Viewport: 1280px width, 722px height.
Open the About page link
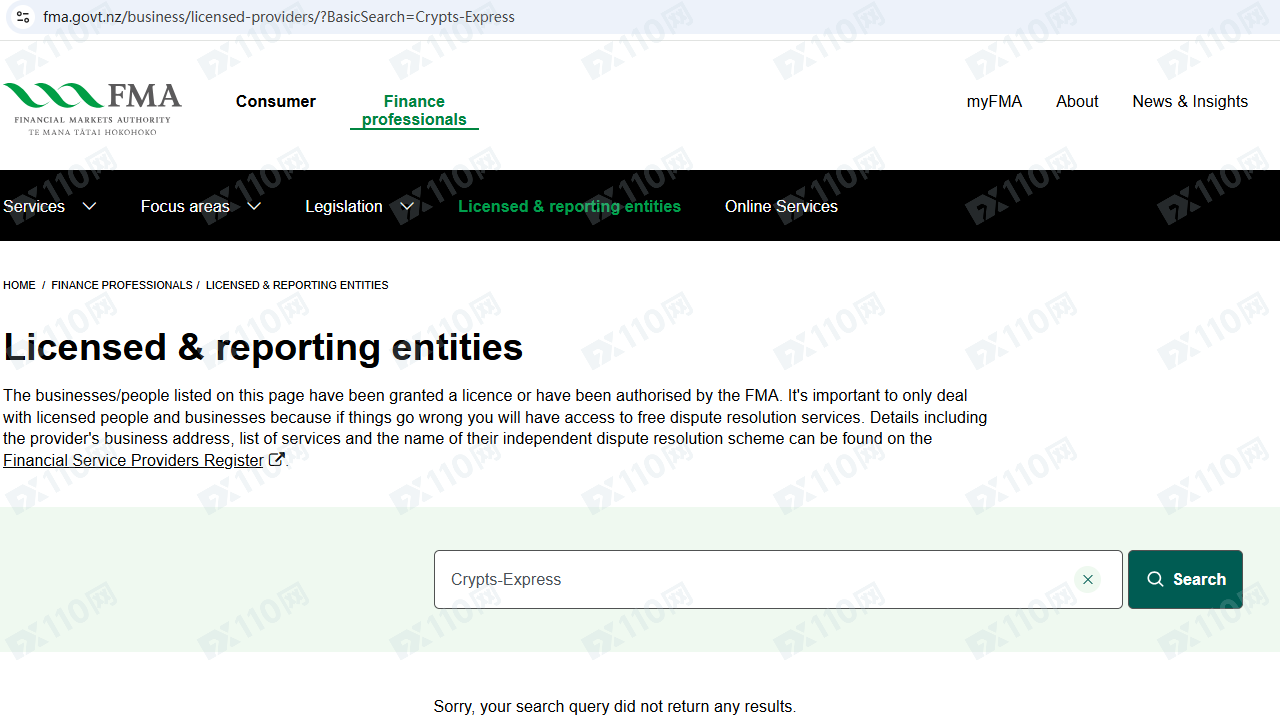pos(1077,101)
